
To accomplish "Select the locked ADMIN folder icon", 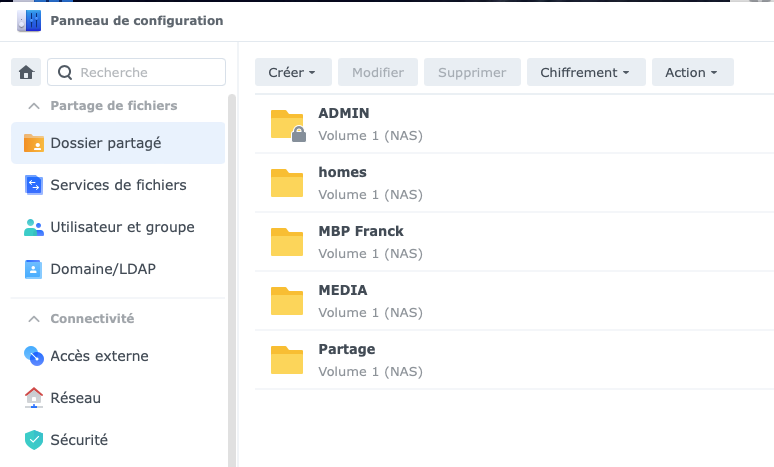I will [287, 124].
